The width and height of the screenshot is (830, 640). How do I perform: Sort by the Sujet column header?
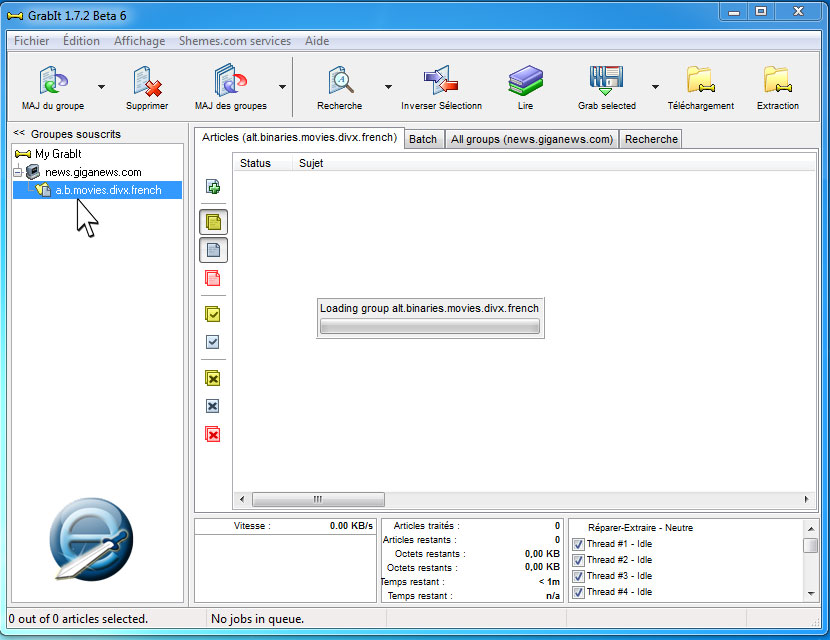click(554, 163)
